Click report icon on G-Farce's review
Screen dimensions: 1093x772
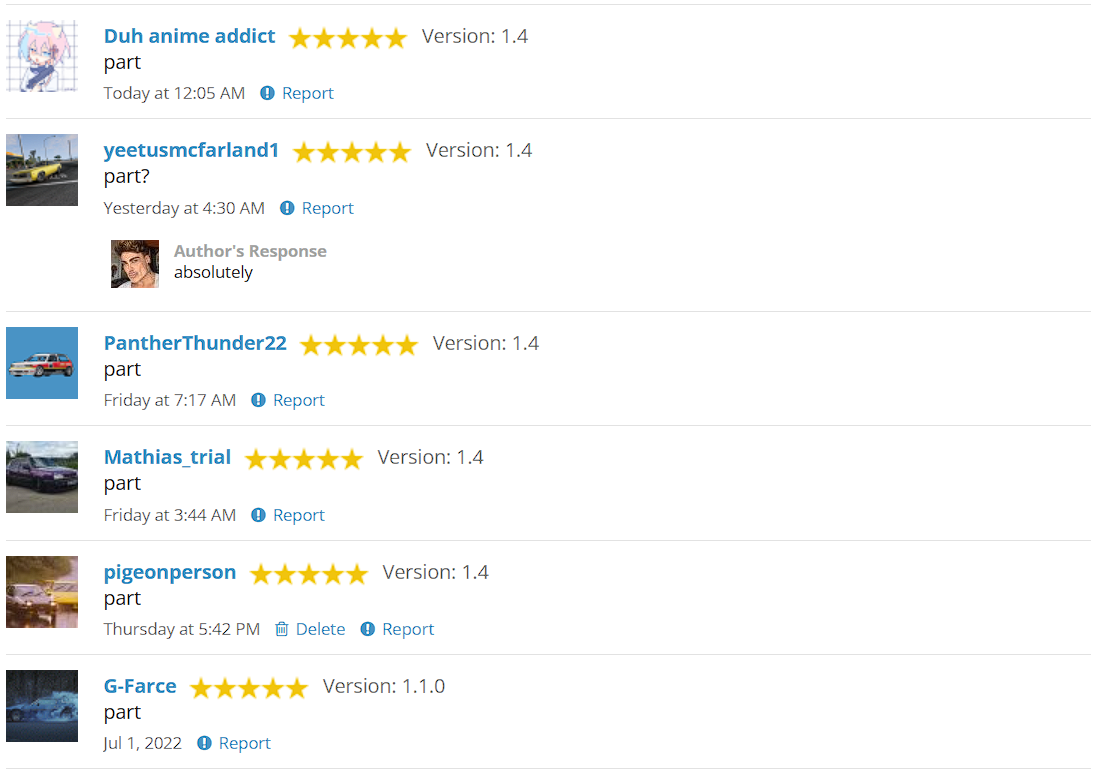point(204,743)
